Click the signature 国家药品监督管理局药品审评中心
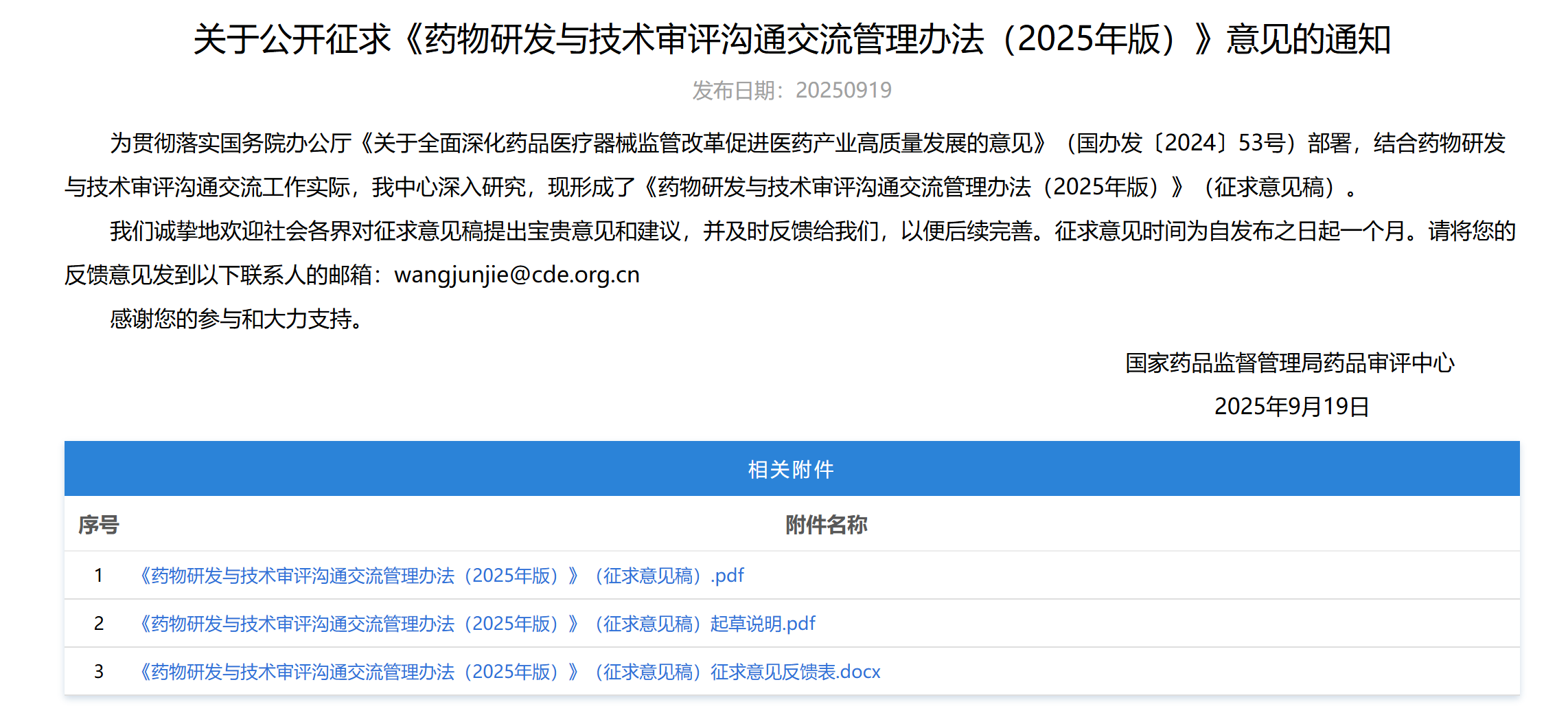 (1289, 363)
